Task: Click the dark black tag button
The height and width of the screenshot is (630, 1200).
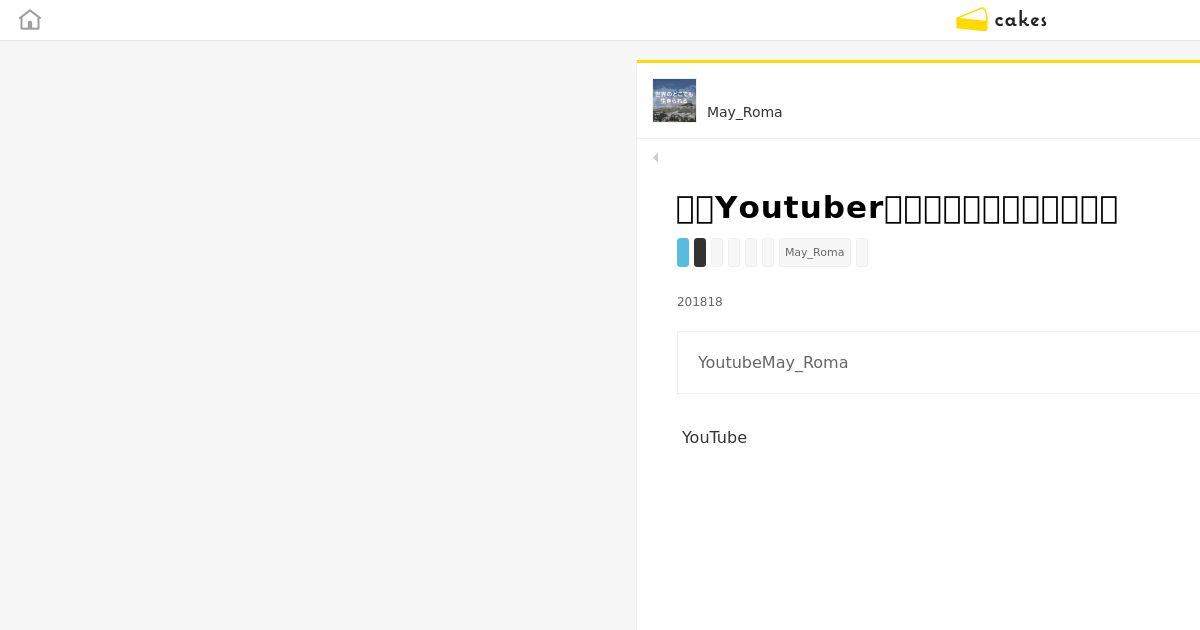Action: pos(700,252)
